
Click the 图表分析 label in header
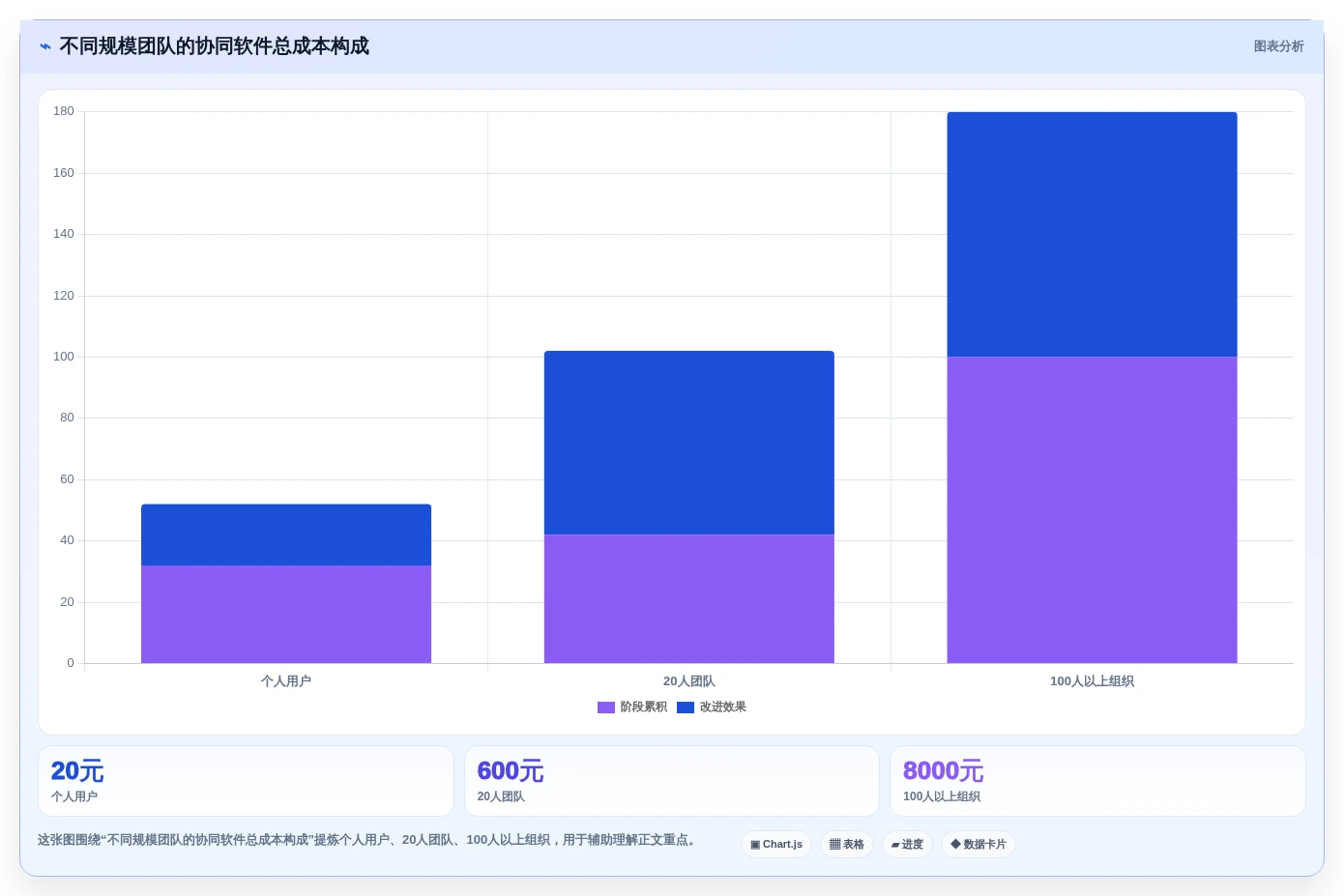coord(1278,46)
